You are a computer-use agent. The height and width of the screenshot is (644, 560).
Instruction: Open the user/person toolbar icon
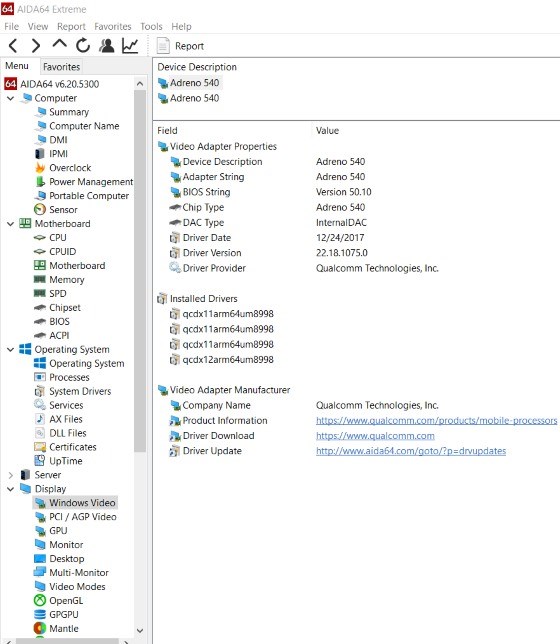106,45
